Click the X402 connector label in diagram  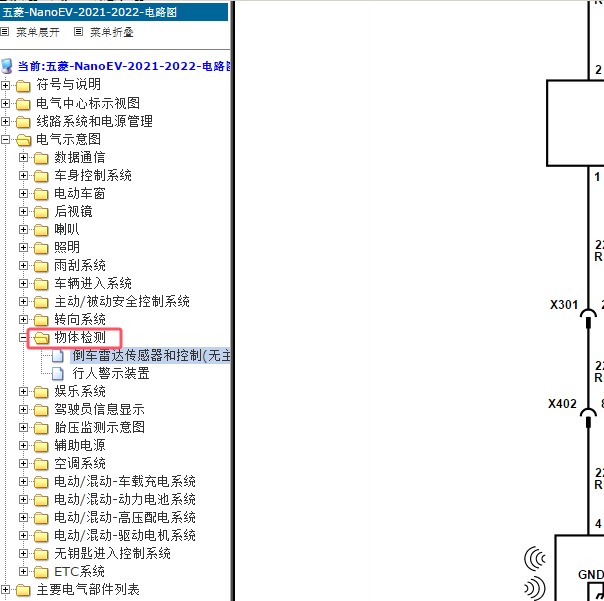(562, 404)
